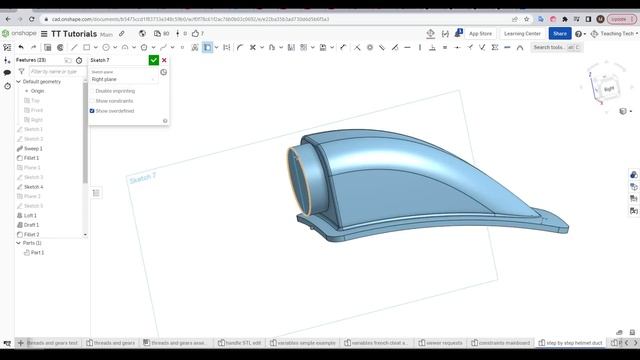Apply the Vertical constraint

pyautogui.click(x=420, y=47)
